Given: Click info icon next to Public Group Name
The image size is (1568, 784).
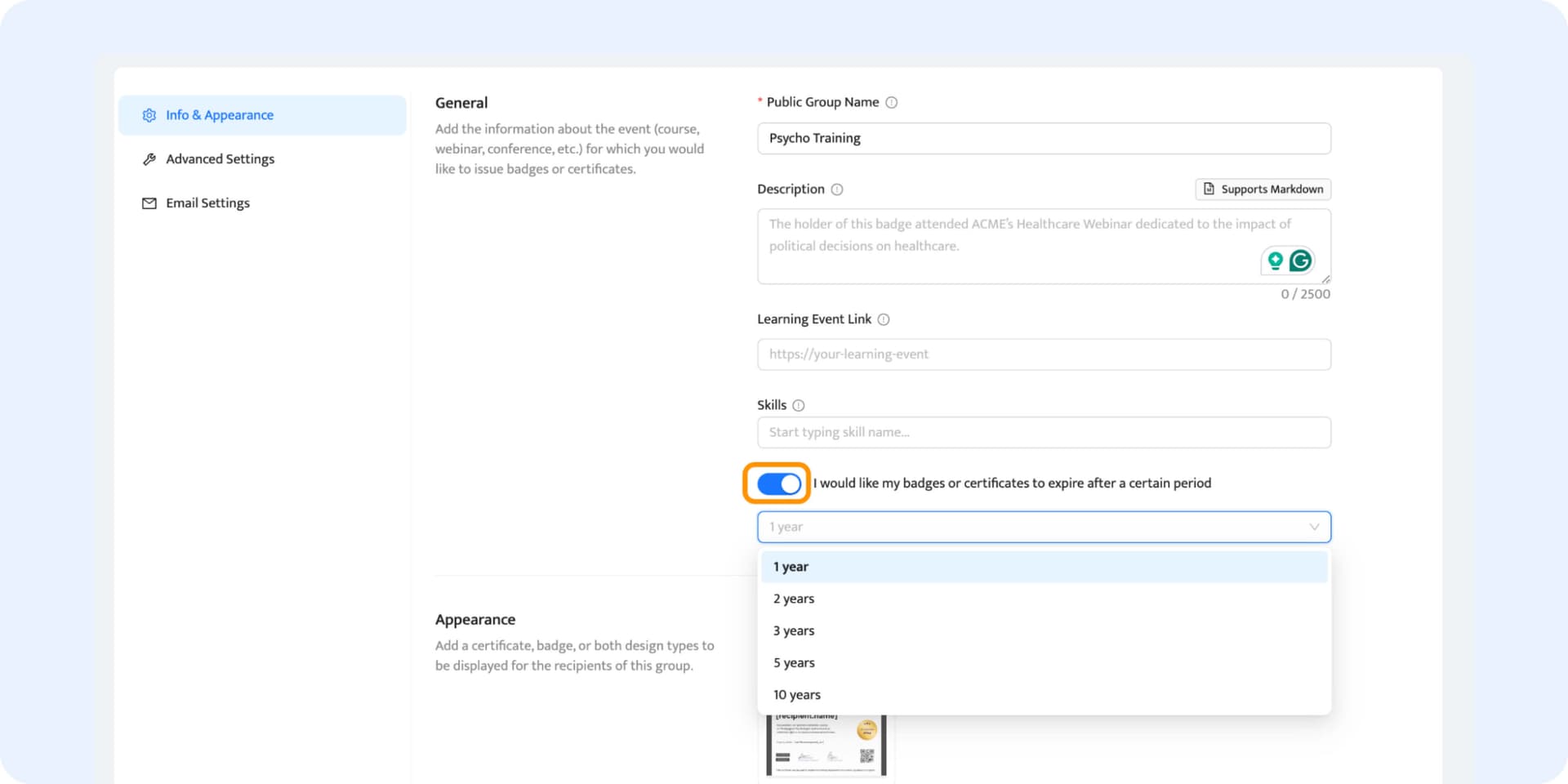Looking at the screenshot, I should click(x=892, y=103).
